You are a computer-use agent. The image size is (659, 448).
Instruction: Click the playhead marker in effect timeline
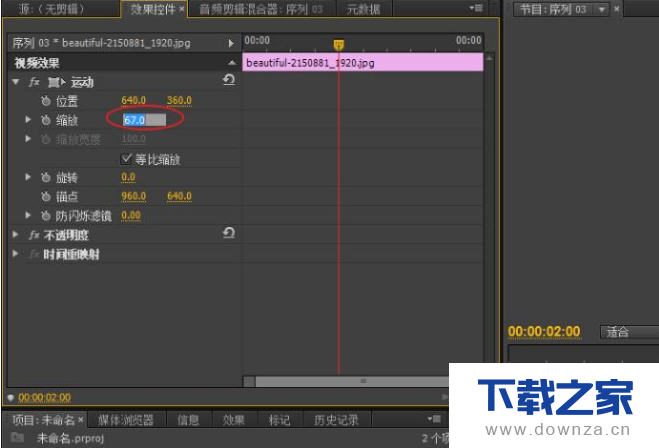(x=339, y=44)
